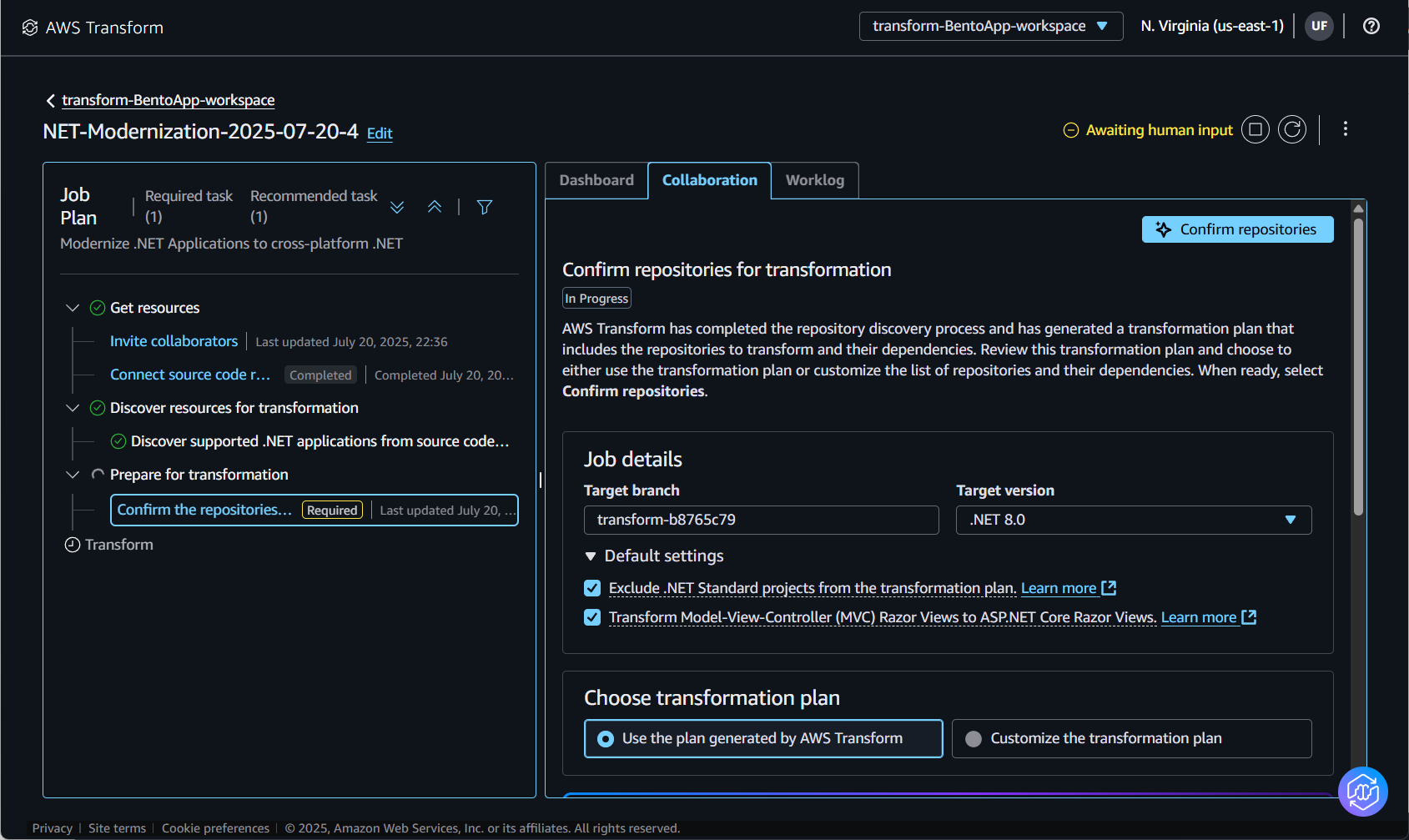Click the circular refresh job icon
This screenshot has width=1409, height=840.
(1292, 129)
